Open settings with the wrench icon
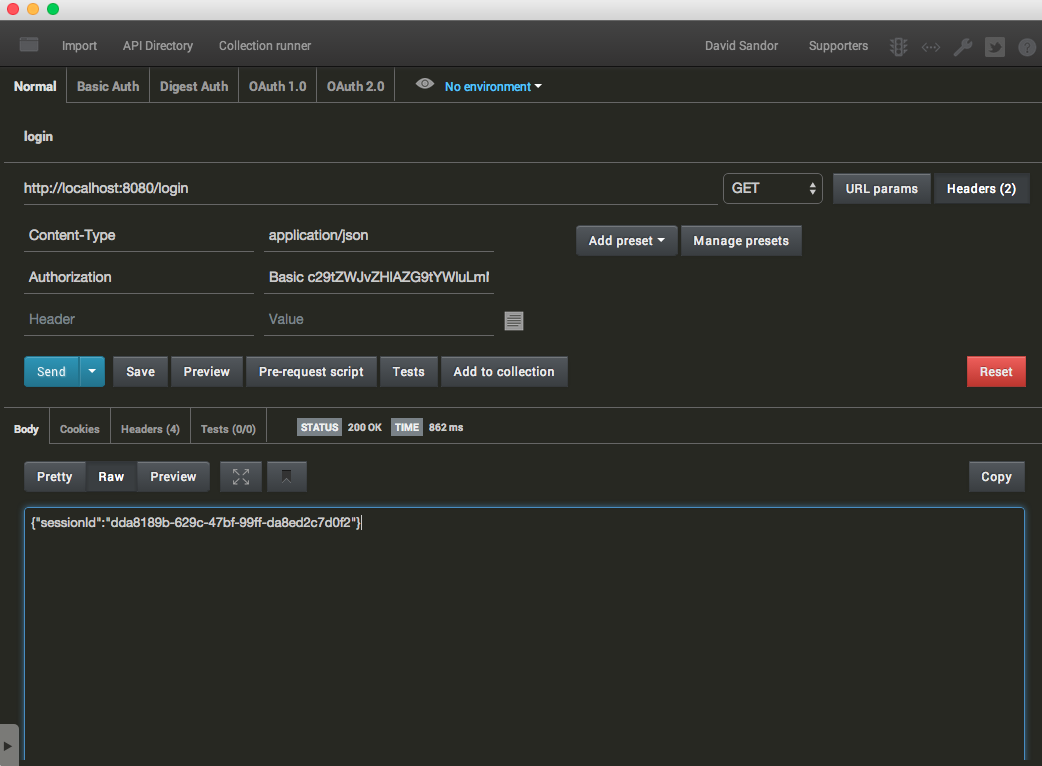Image resolution: width=1042 pixels, height=766 pixels. 962,47
